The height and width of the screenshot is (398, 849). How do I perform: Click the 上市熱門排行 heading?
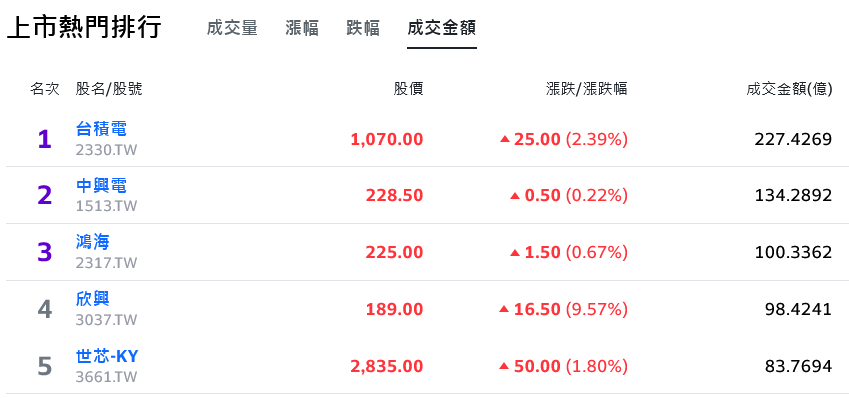84,27
